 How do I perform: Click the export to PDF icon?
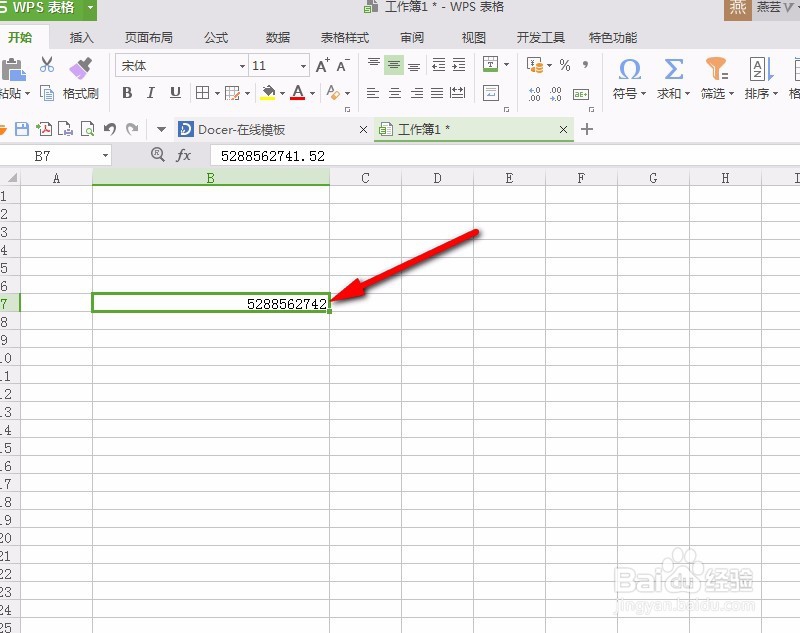coord(43,129)
